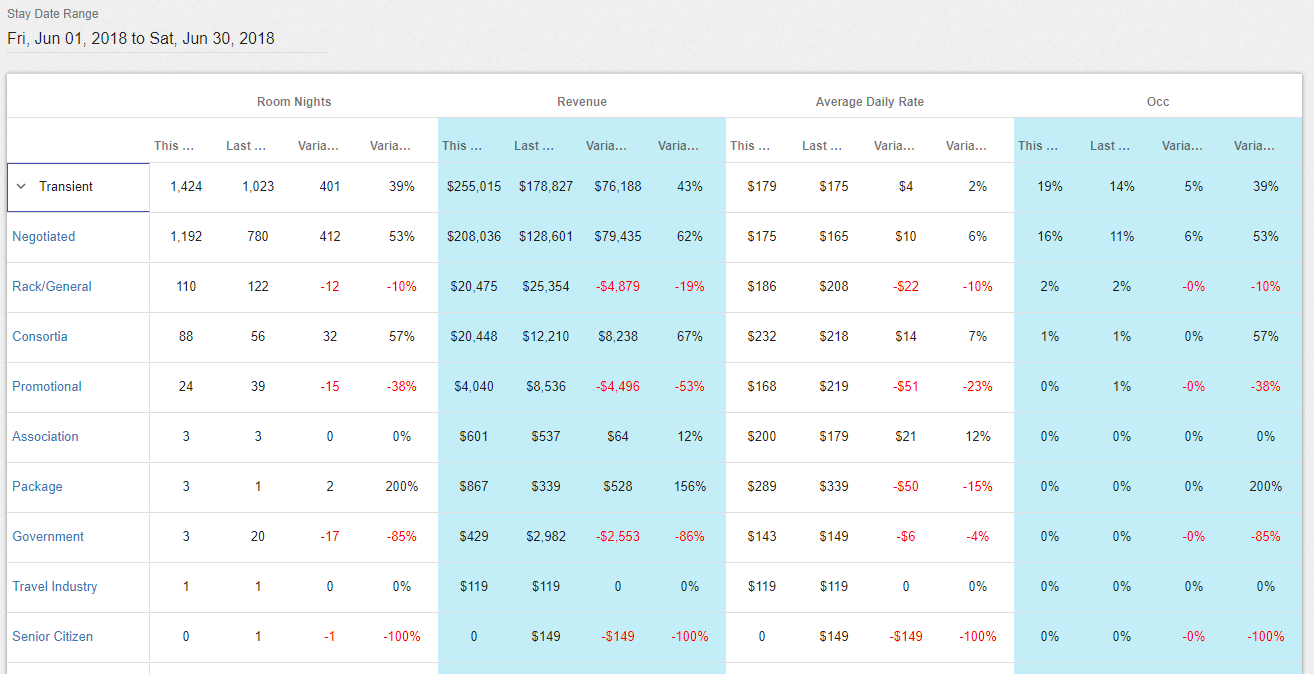This screenshot has height=674, width=1314.
Task: Select the Travel Industry segment
Action: coord(55,586)
